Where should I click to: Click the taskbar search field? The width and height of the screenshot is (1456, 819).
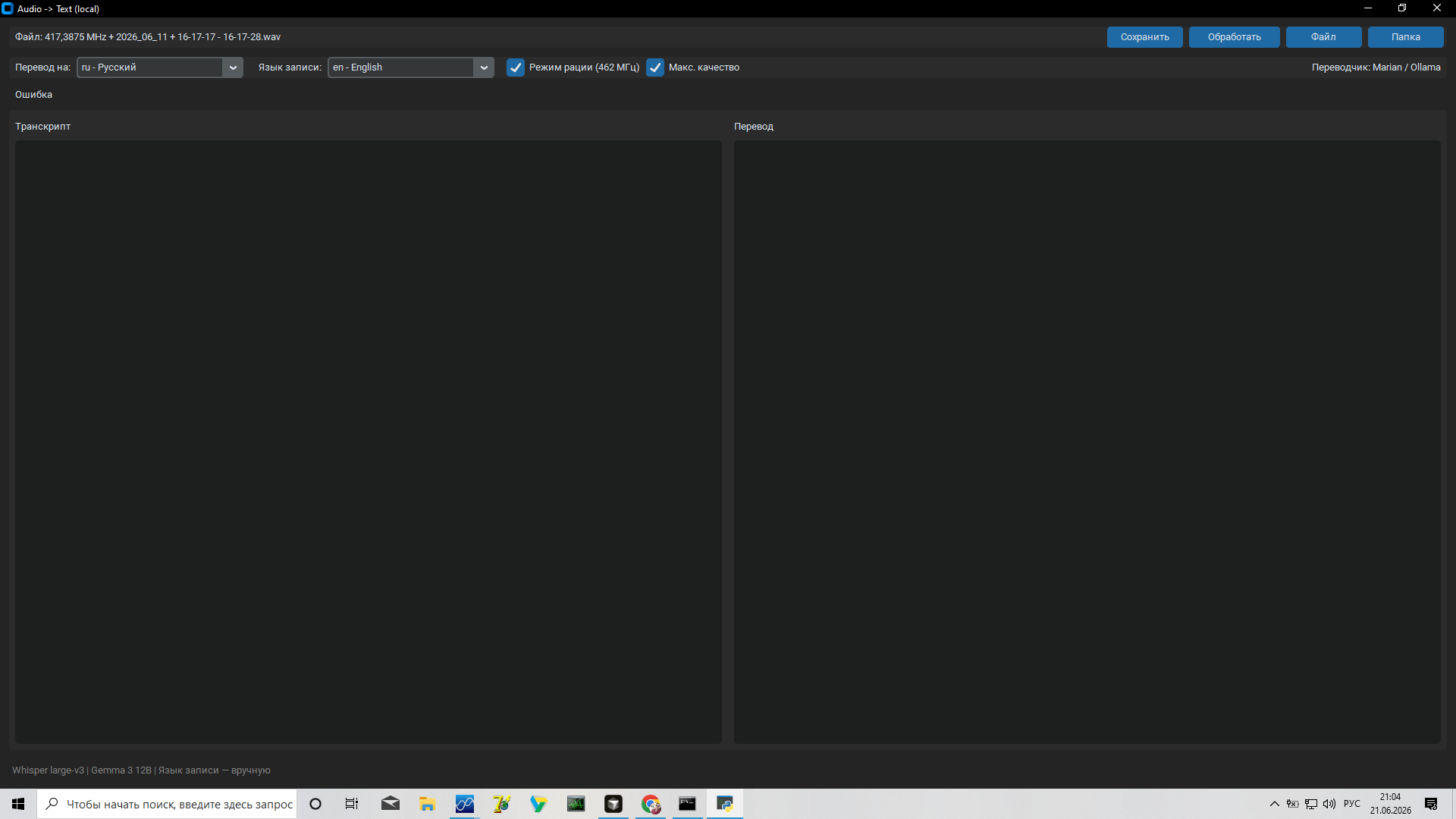coord(167,804)
